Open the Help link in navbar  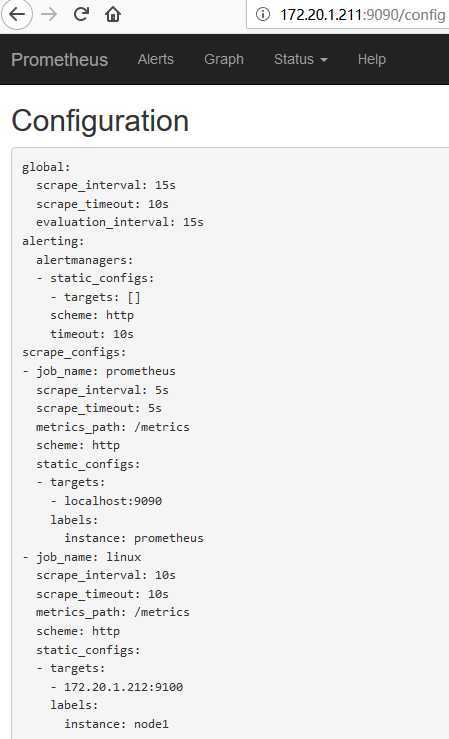coord(372,59)
